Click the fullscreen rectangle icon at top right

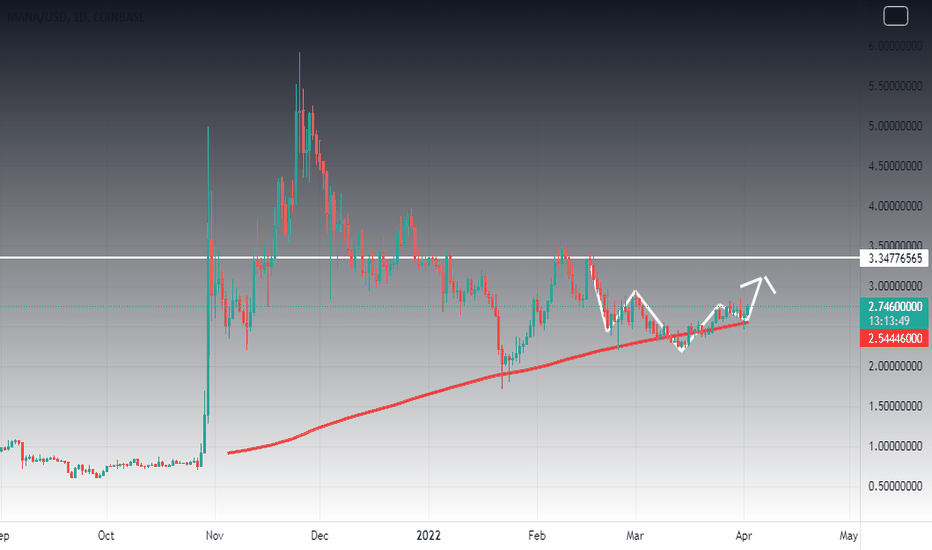coord(895,16)
